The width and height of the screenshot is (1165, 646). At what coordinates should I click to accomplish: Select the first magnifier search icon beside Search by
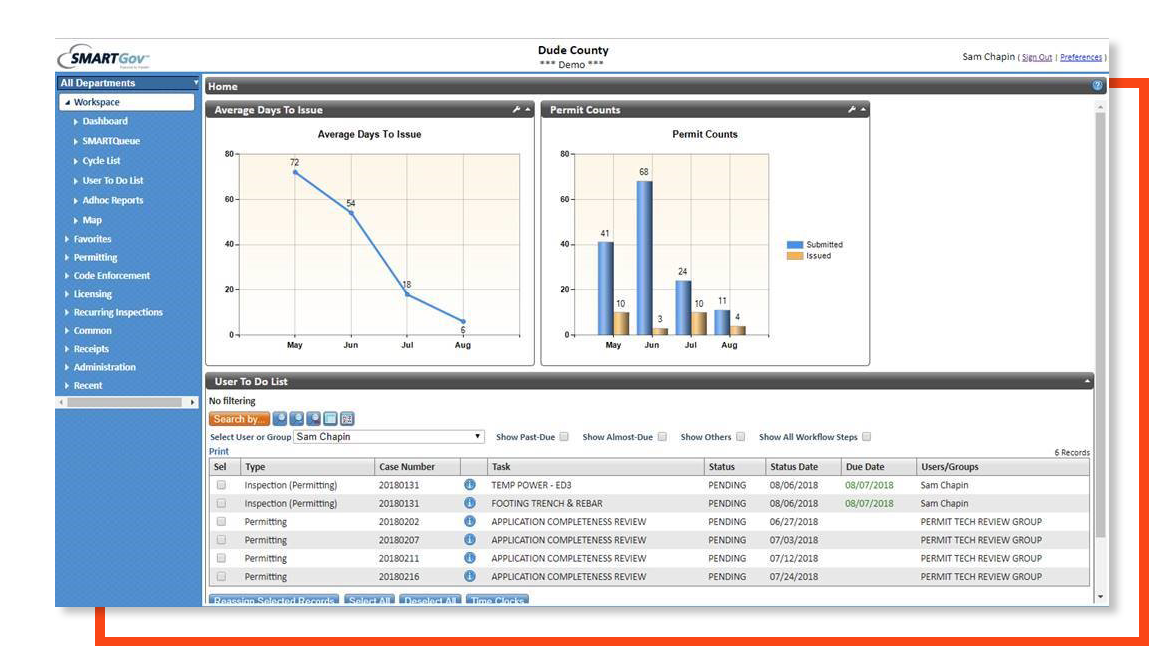click(x=278, y=418)
